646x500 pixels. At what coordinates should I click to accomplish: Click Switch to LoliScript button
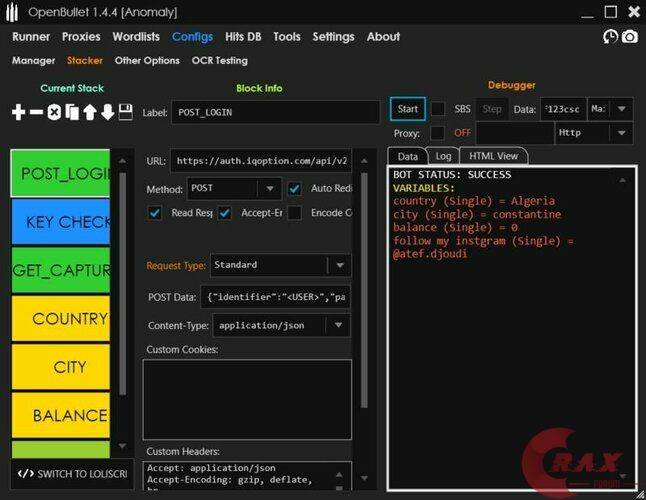pyautogui.click(x=73, y=474)
